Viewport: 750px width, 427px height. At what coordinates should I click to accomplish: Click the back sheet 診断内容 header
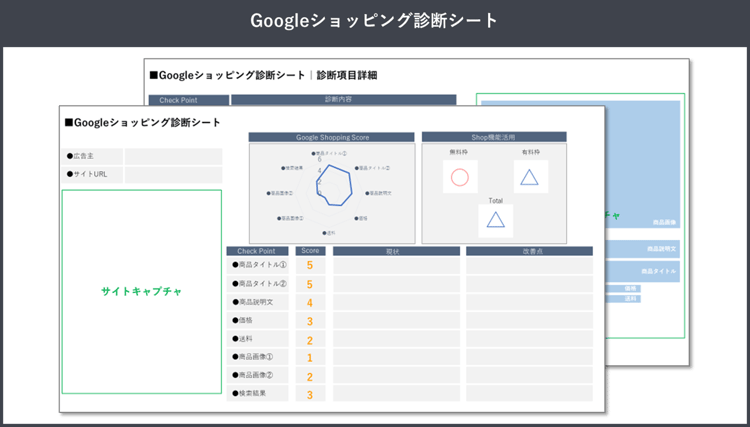pos(343,99)
